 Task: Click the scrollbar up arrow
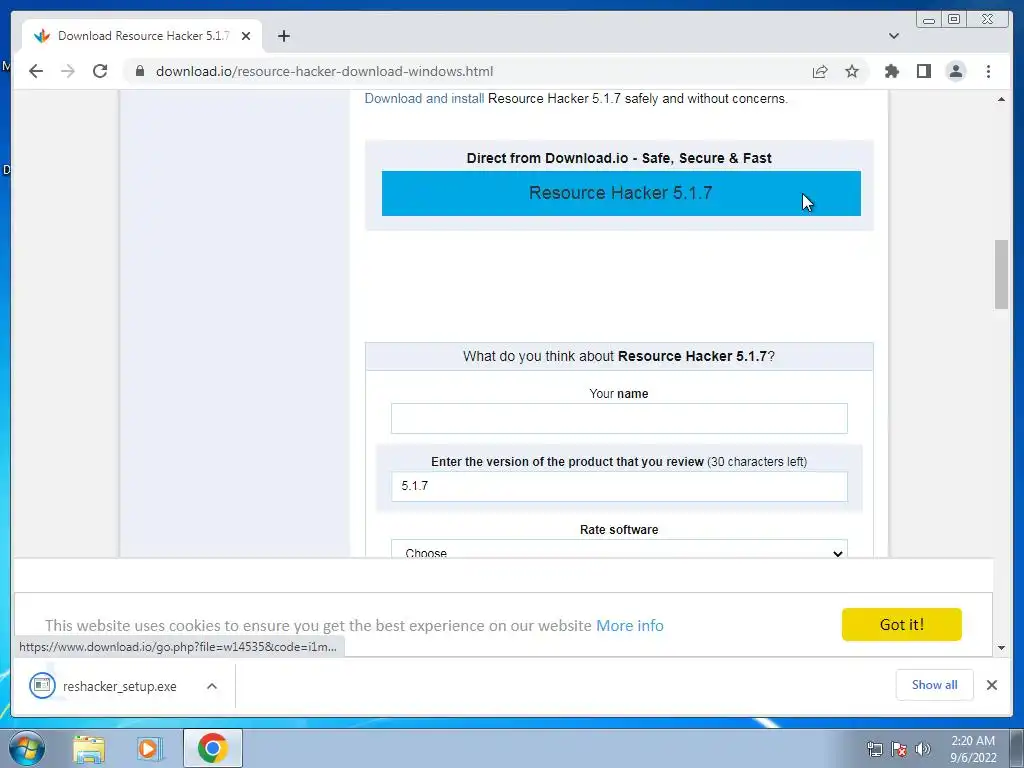point(1001,99)
